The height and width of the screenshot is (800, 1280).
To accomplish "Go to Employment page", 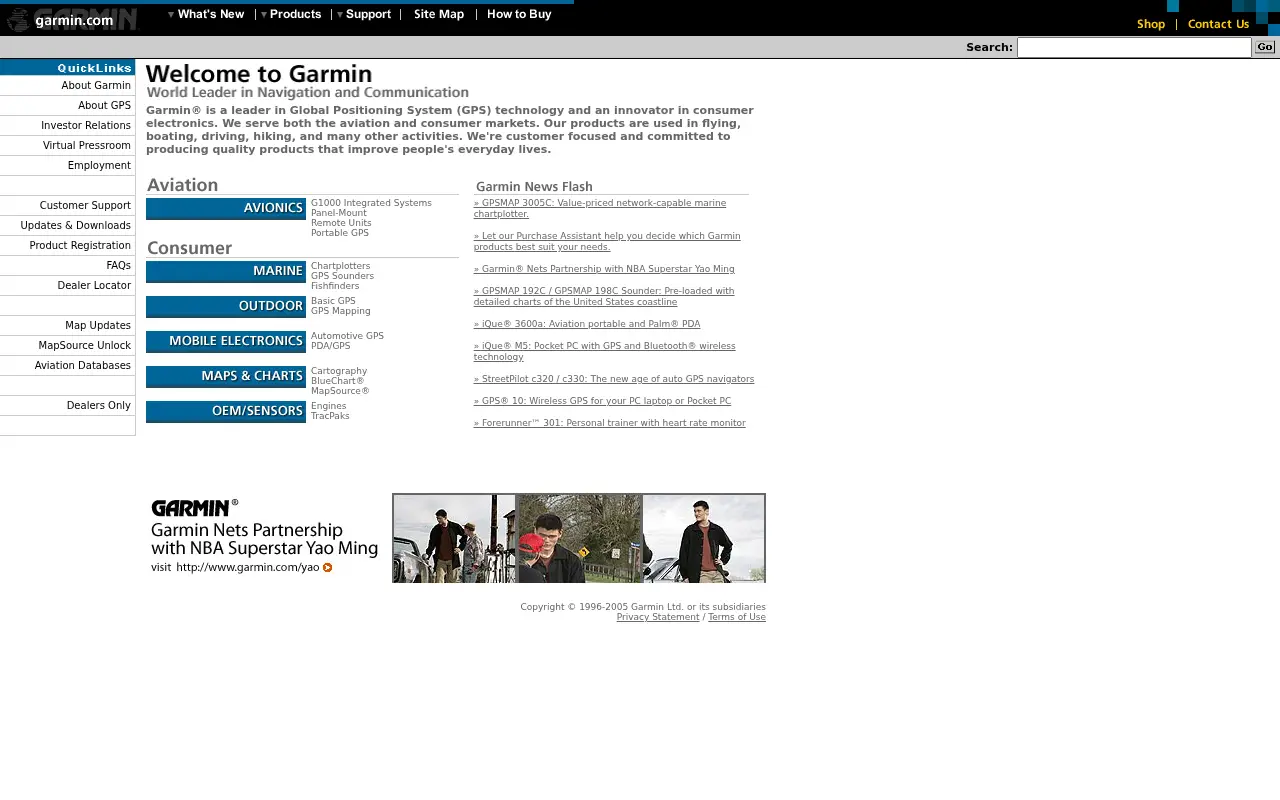I will pyautogui.click(x=99, y=166).
